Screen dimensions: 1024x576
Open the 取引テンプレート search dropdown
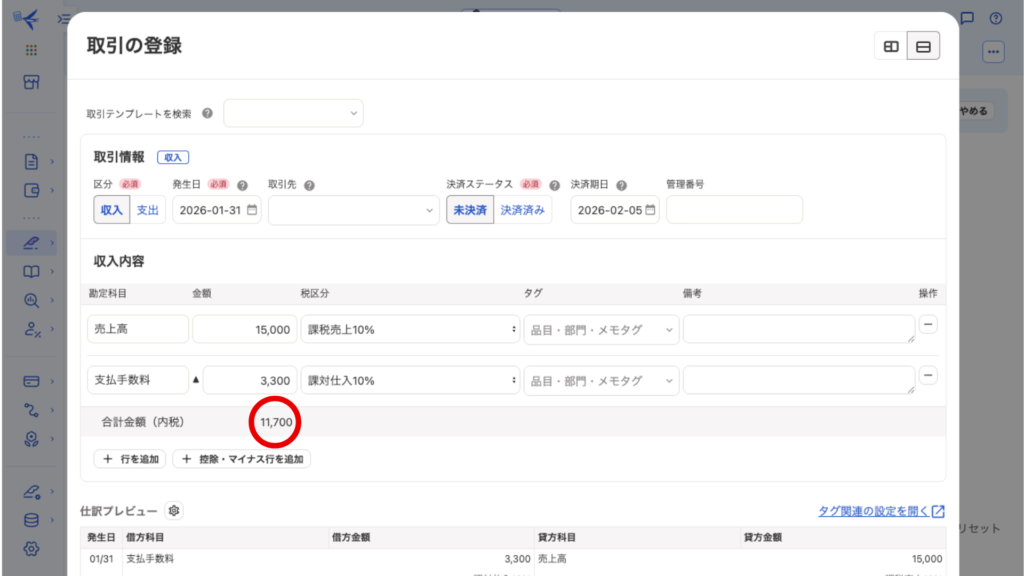293,114
